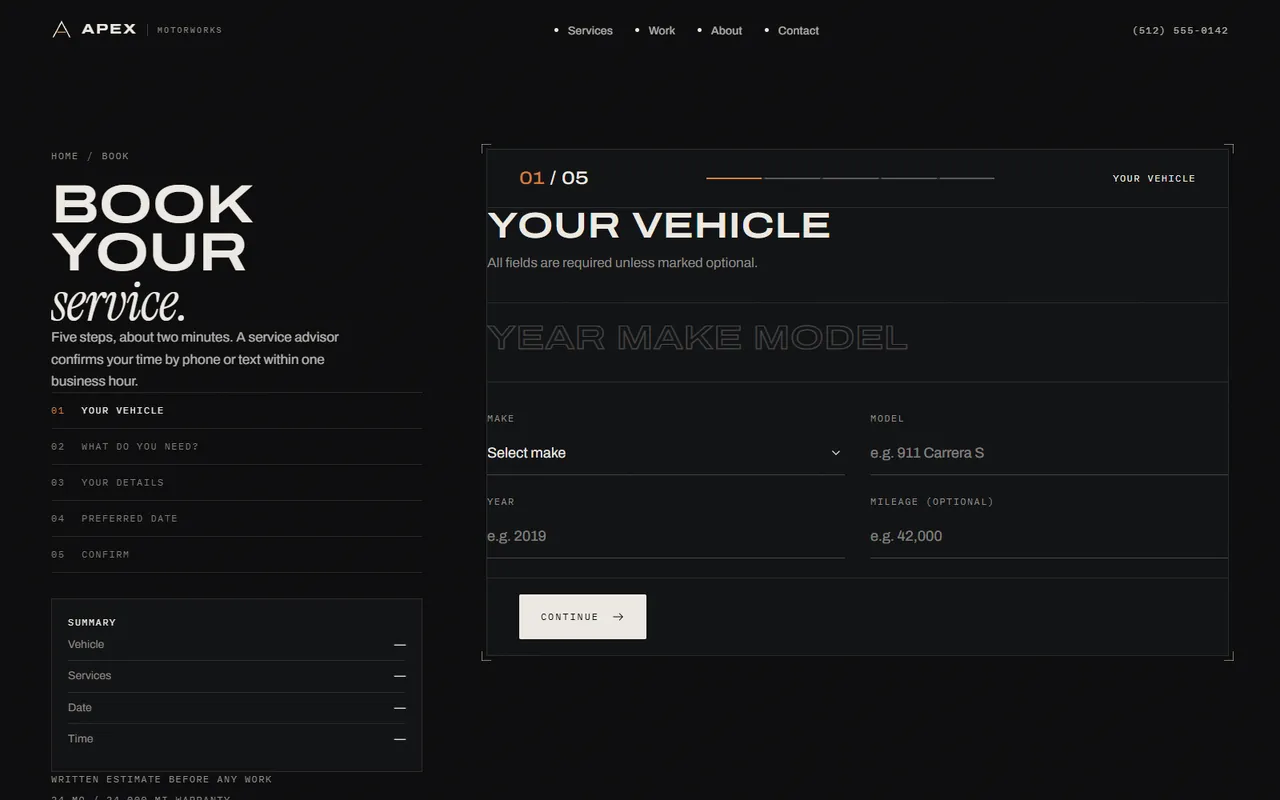Select the Contact nav item

point(798,31)
